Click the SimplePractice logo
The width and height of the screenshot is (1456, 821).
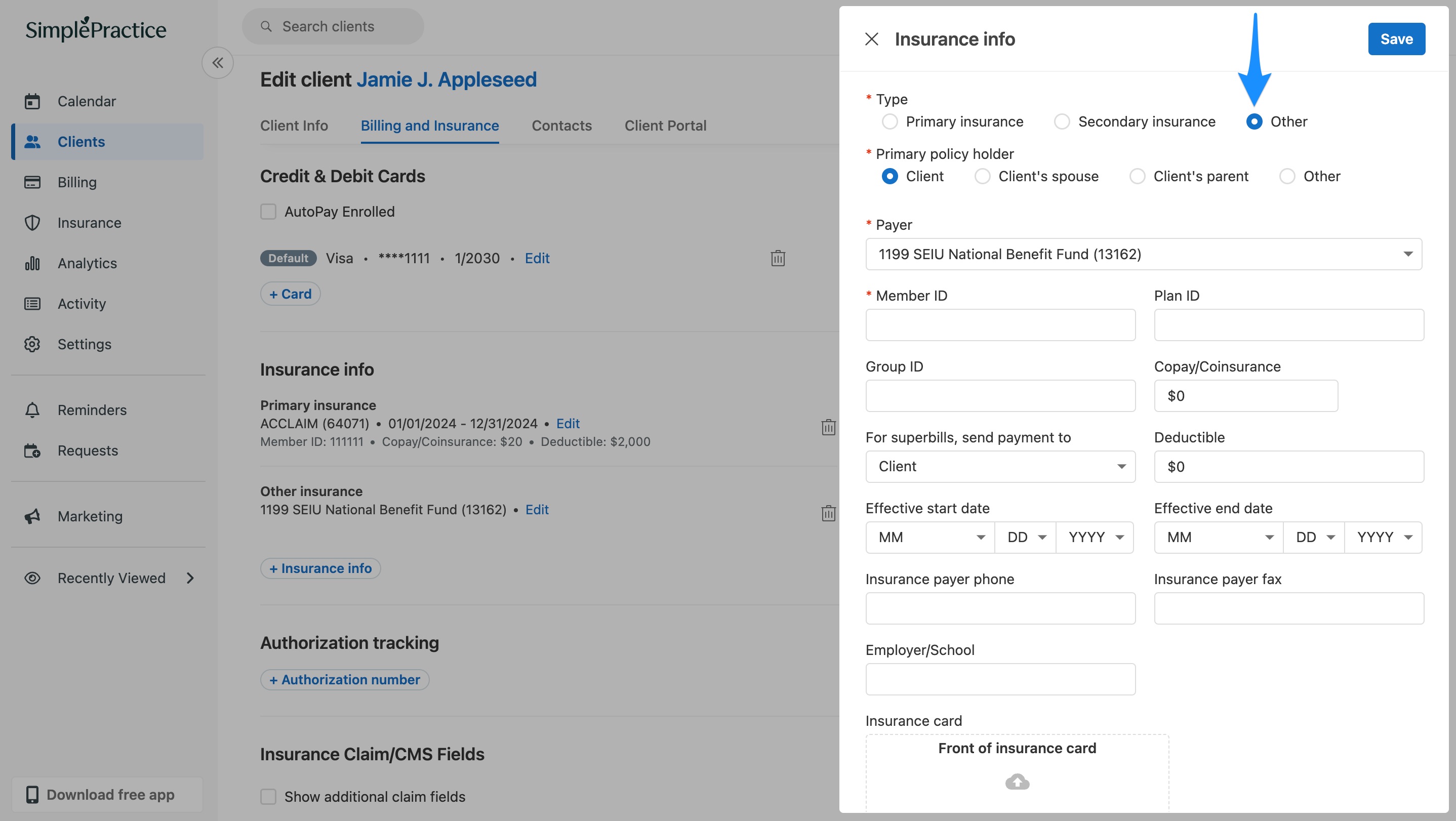point(96,29)
